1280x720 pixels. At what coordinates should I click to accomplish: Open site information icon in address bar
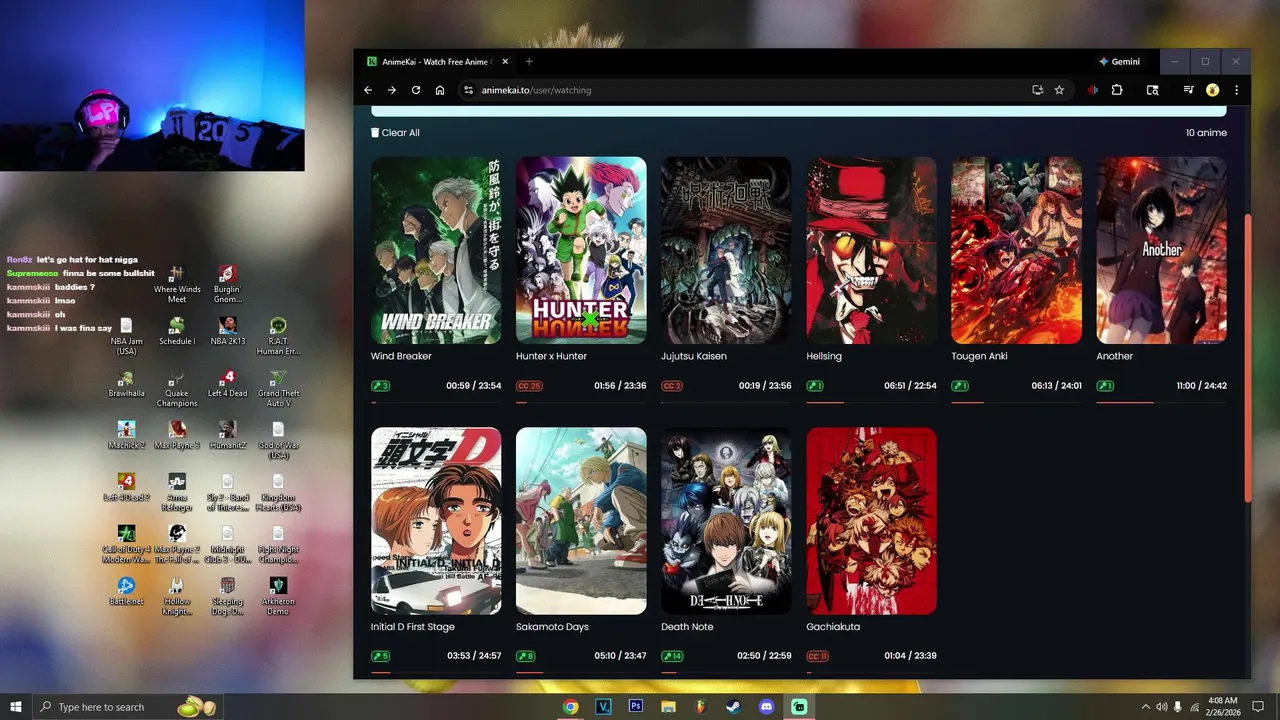467,90
